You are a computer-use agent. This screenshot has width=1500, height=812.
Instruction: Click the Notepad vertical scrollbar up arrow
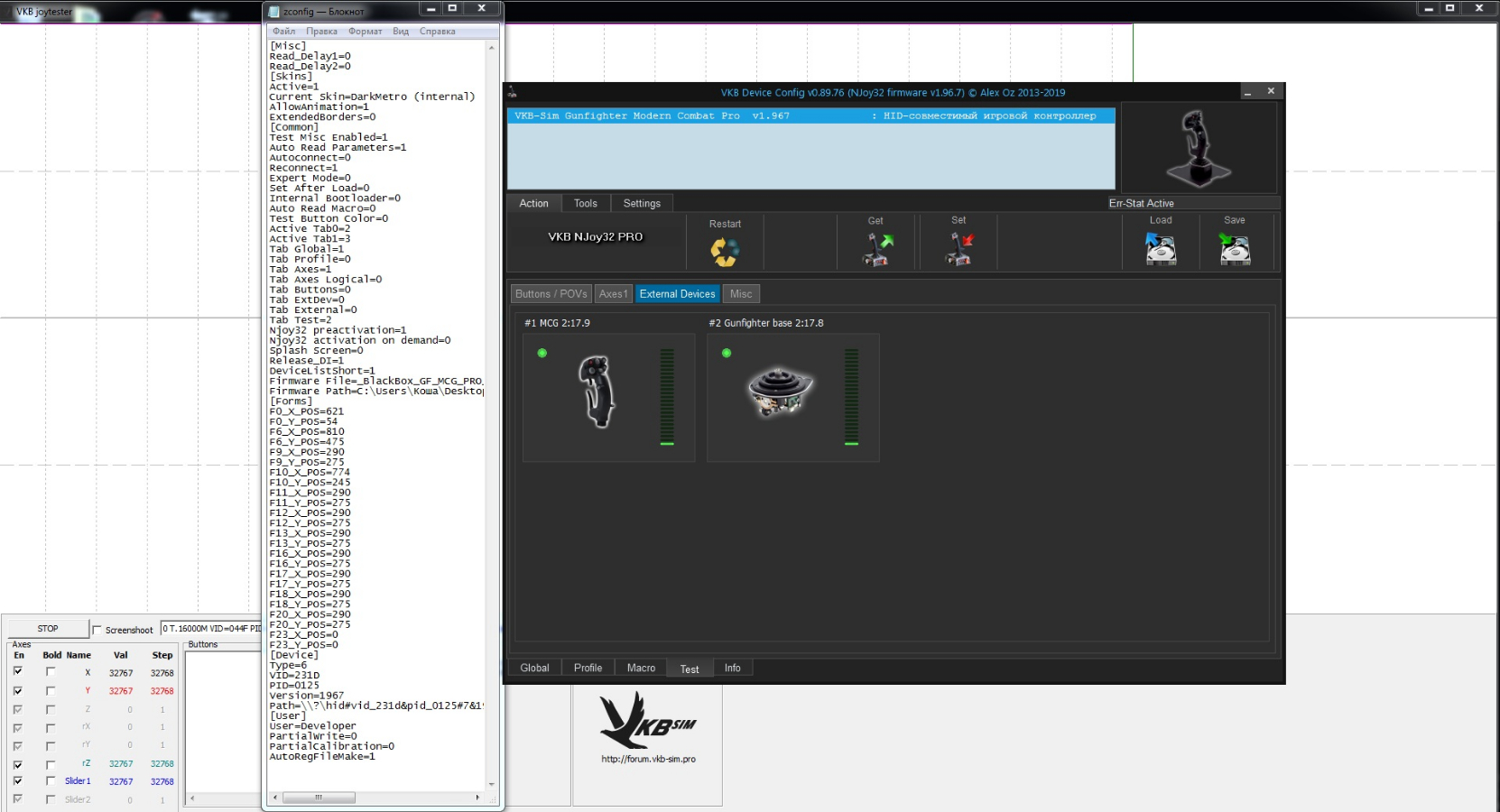pos(492,47)
